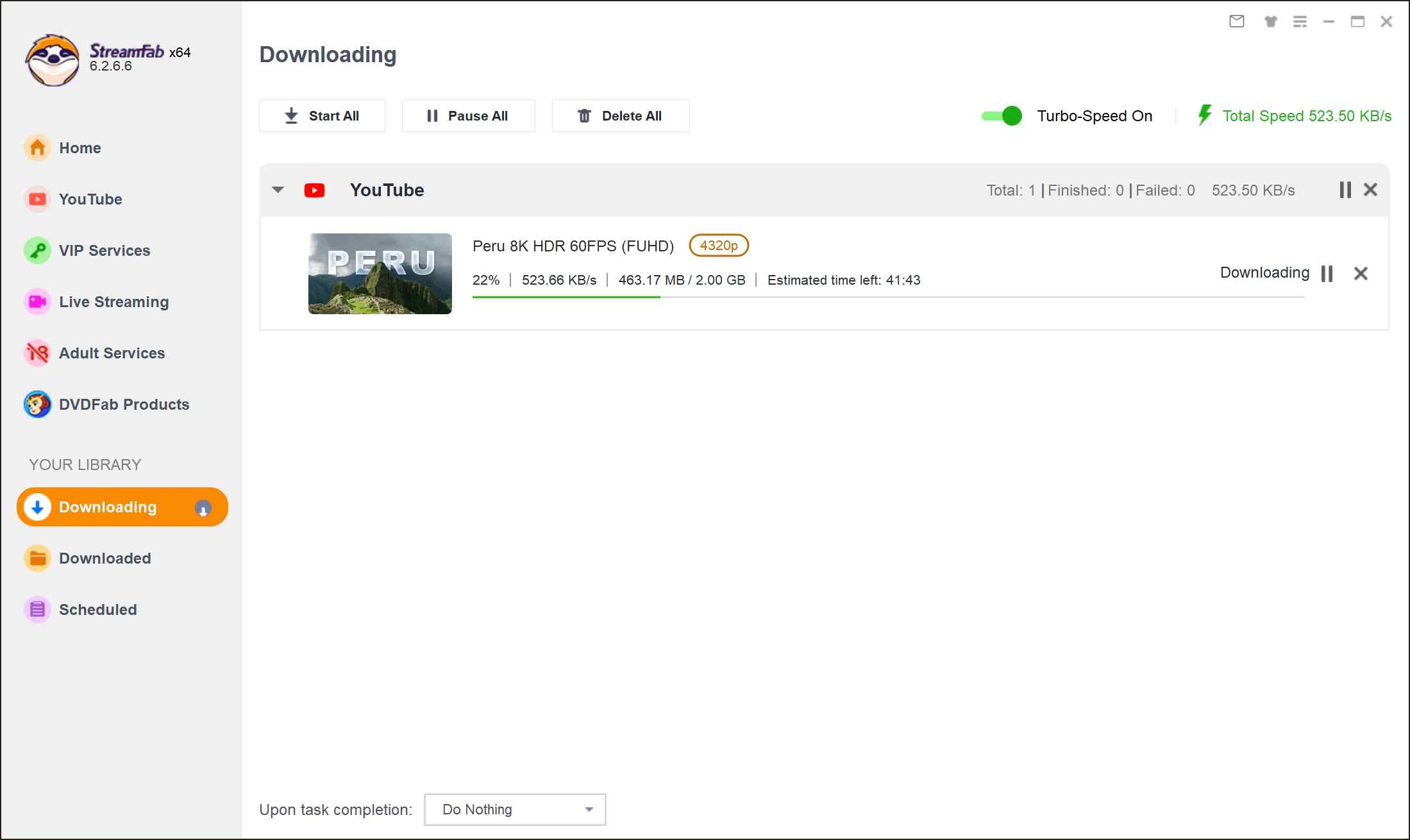Go to the Home screen
The width and height of the screenshot is (1410, 840).
(x=80, y=147)
